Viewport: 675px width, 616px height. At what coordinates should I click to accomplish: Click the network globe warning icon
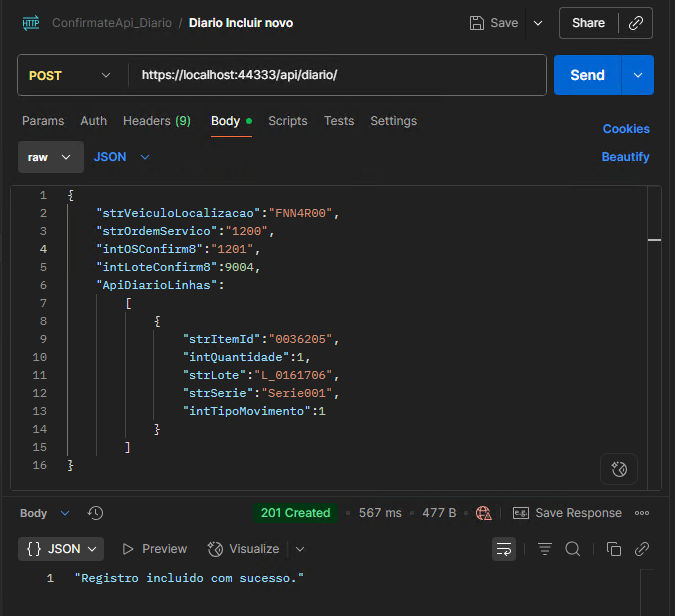click(x=483, y=513)
